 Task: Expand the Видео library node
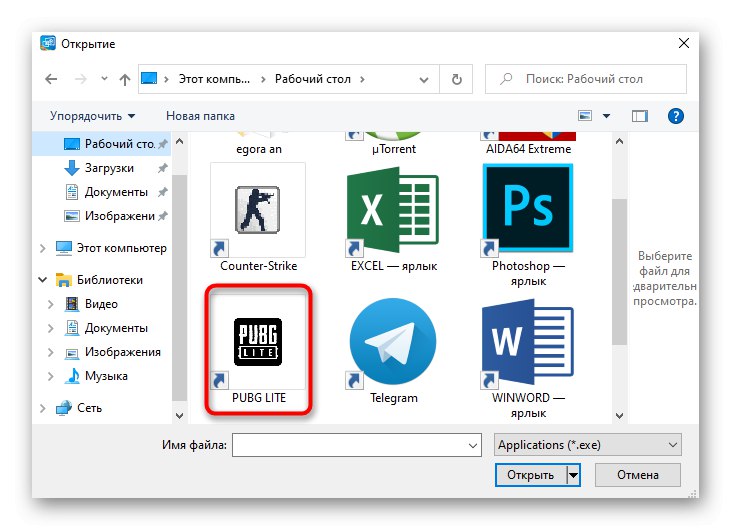pyautogui.click(x=51, y=304)
